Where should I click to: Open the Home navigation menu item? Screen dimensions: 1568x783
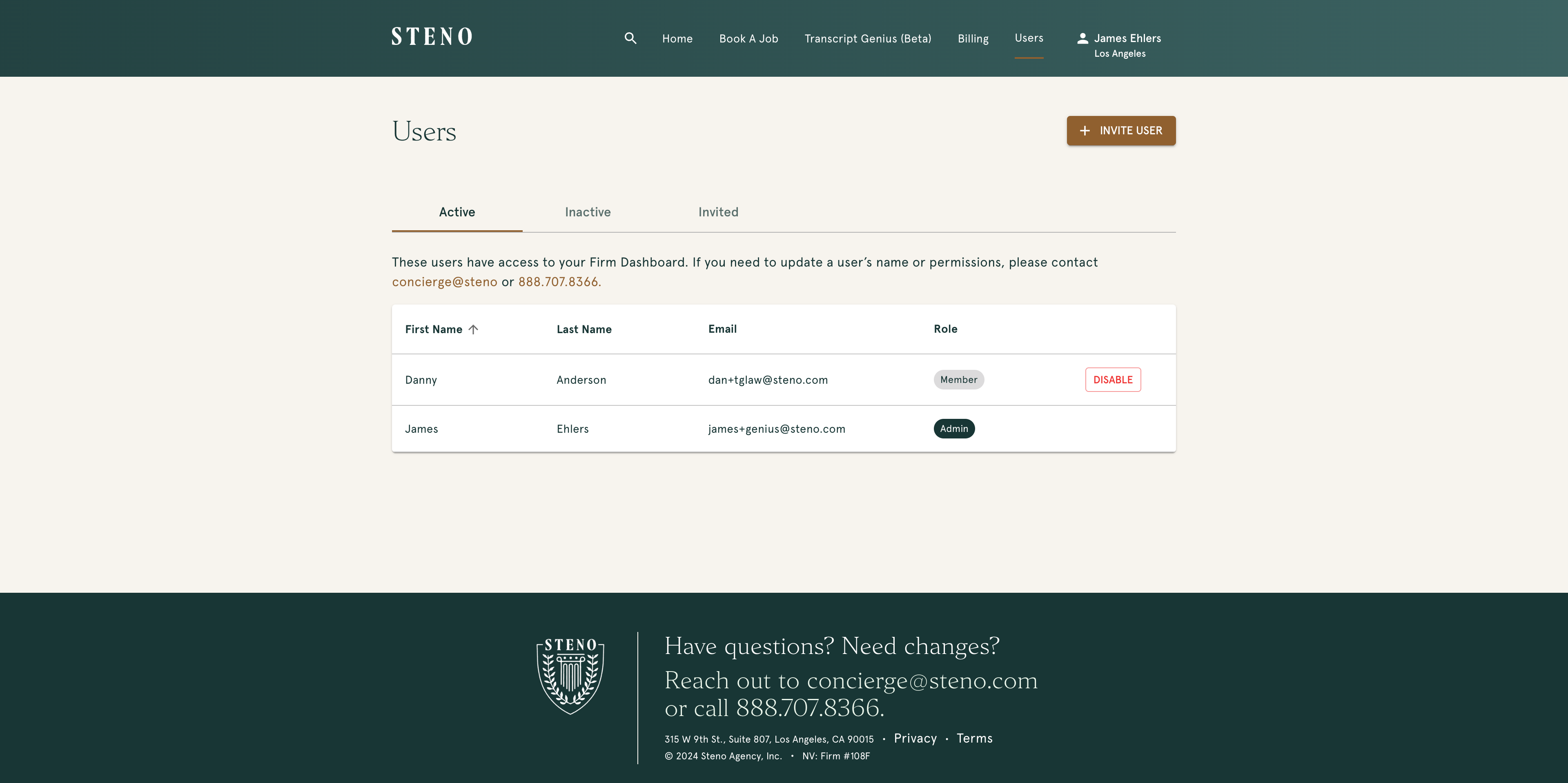pyautogui.click(x=678, y=38)
